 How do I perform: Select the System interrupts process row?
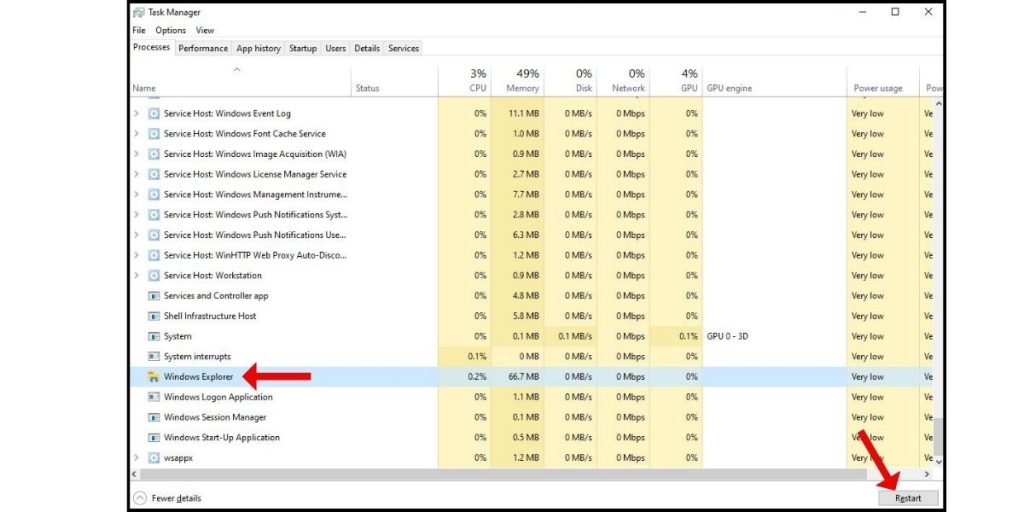tap(532, 357)
